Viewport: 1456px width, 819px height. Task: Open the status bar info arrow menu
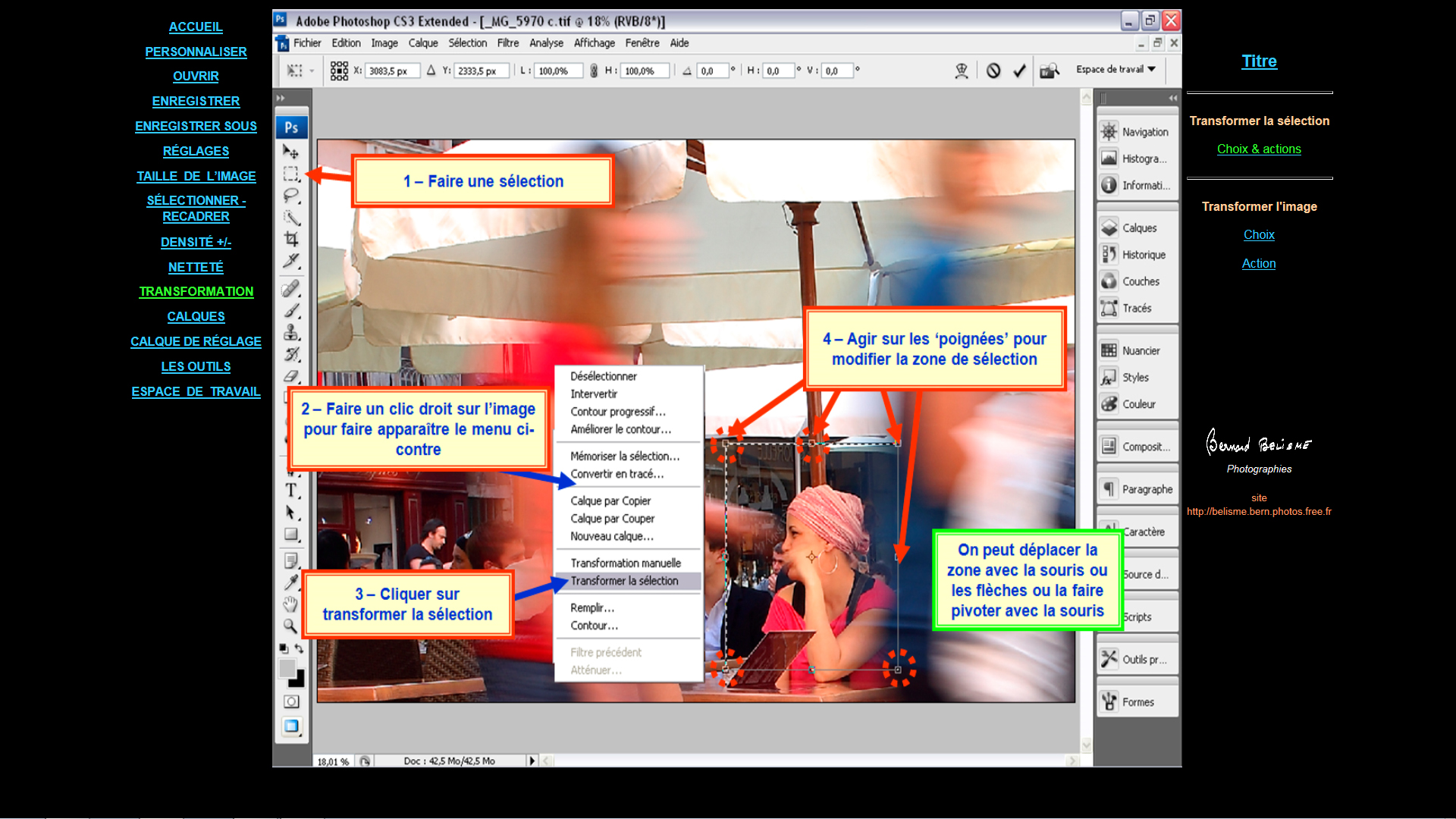[x=532, y=761]
